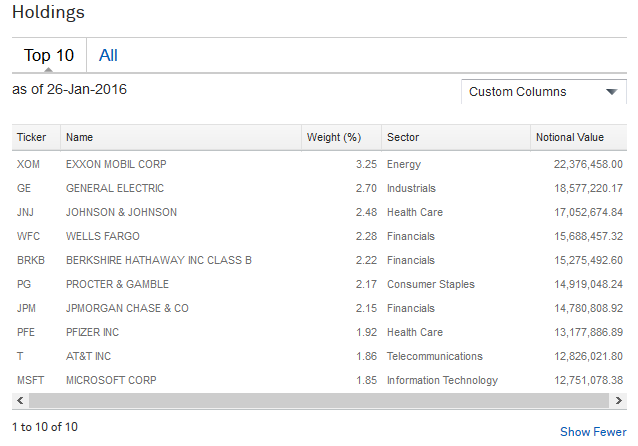Select the JPM ticker cell
The image size is (638, 446).
coord(26,308)
